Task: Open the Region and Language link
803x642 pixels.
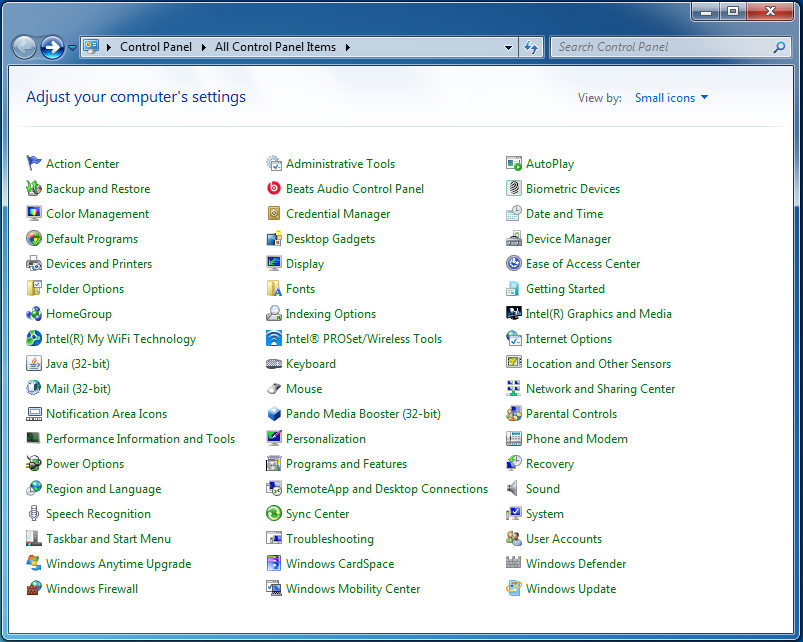Action: pyautogui.click(x=103, y=489)
